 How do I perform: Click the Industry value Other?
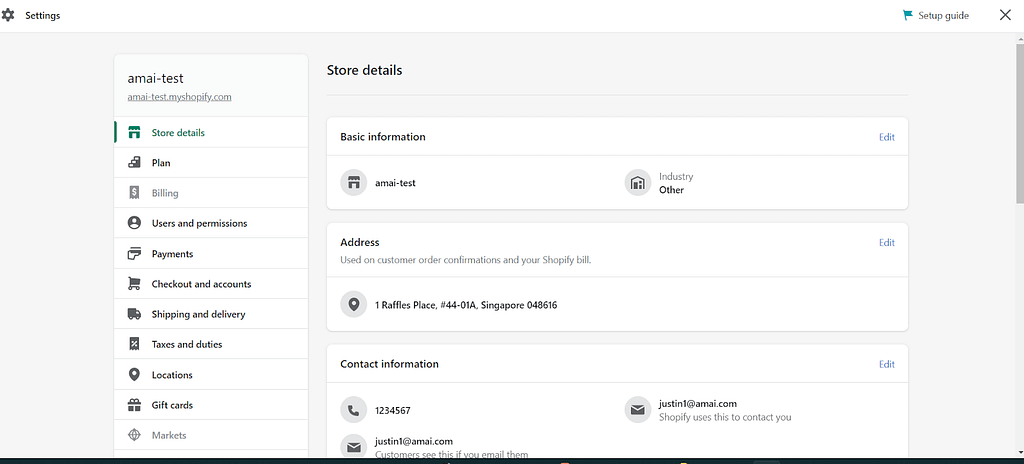[x=671, y=190]
